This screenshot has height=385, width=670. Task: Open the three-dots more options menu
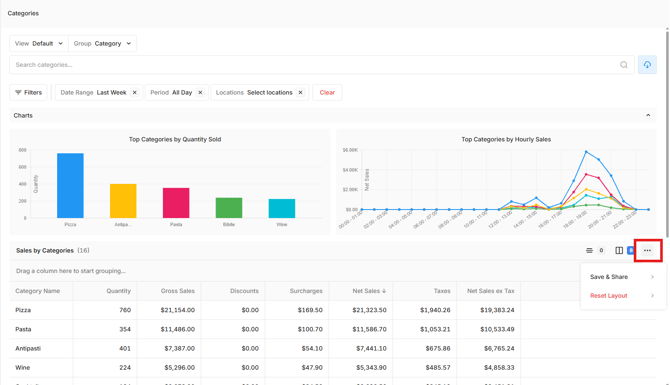click(x=647, y=250)
